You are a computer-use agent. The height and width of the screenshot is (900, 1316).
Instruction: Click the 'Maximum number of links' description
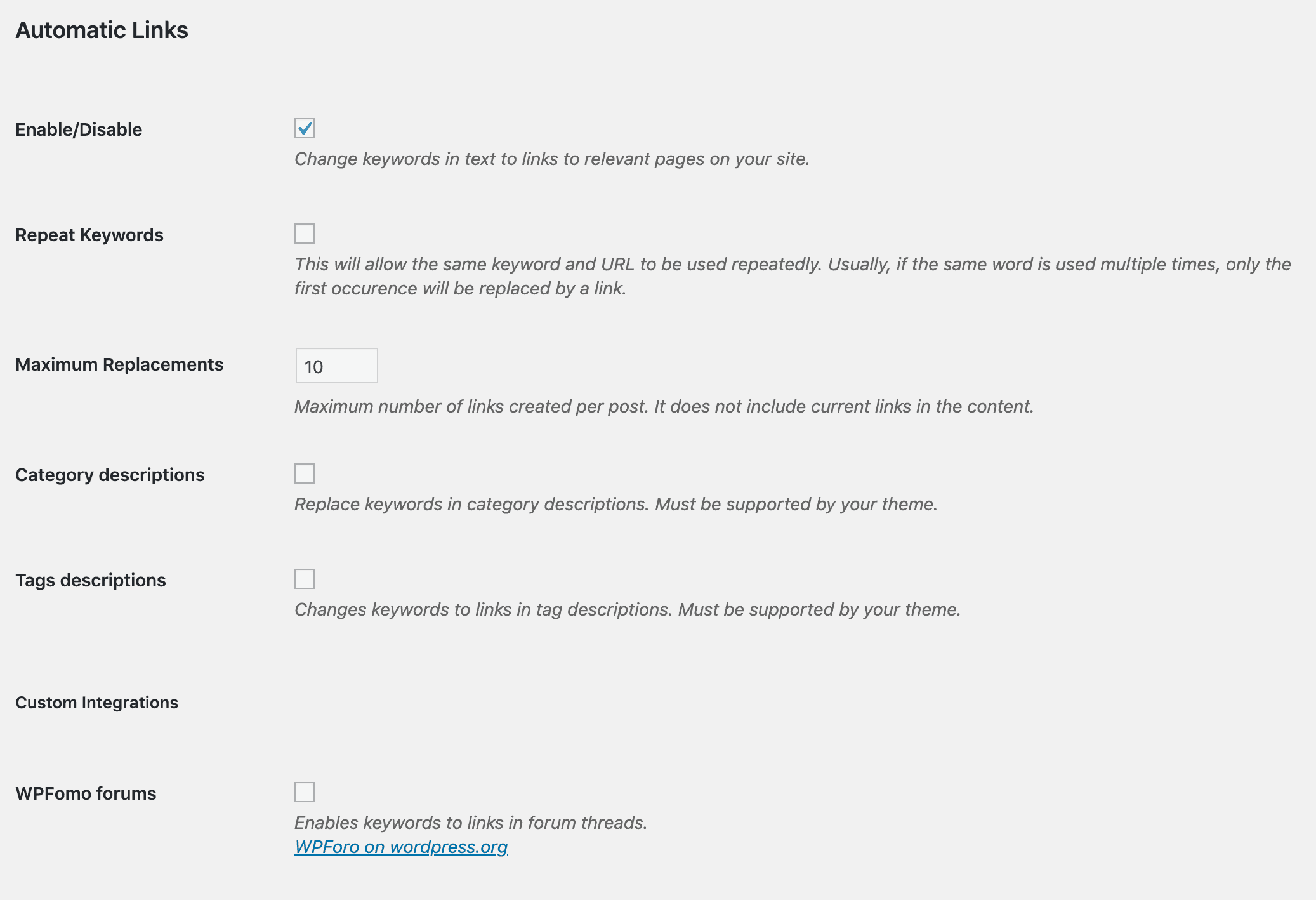664,406
